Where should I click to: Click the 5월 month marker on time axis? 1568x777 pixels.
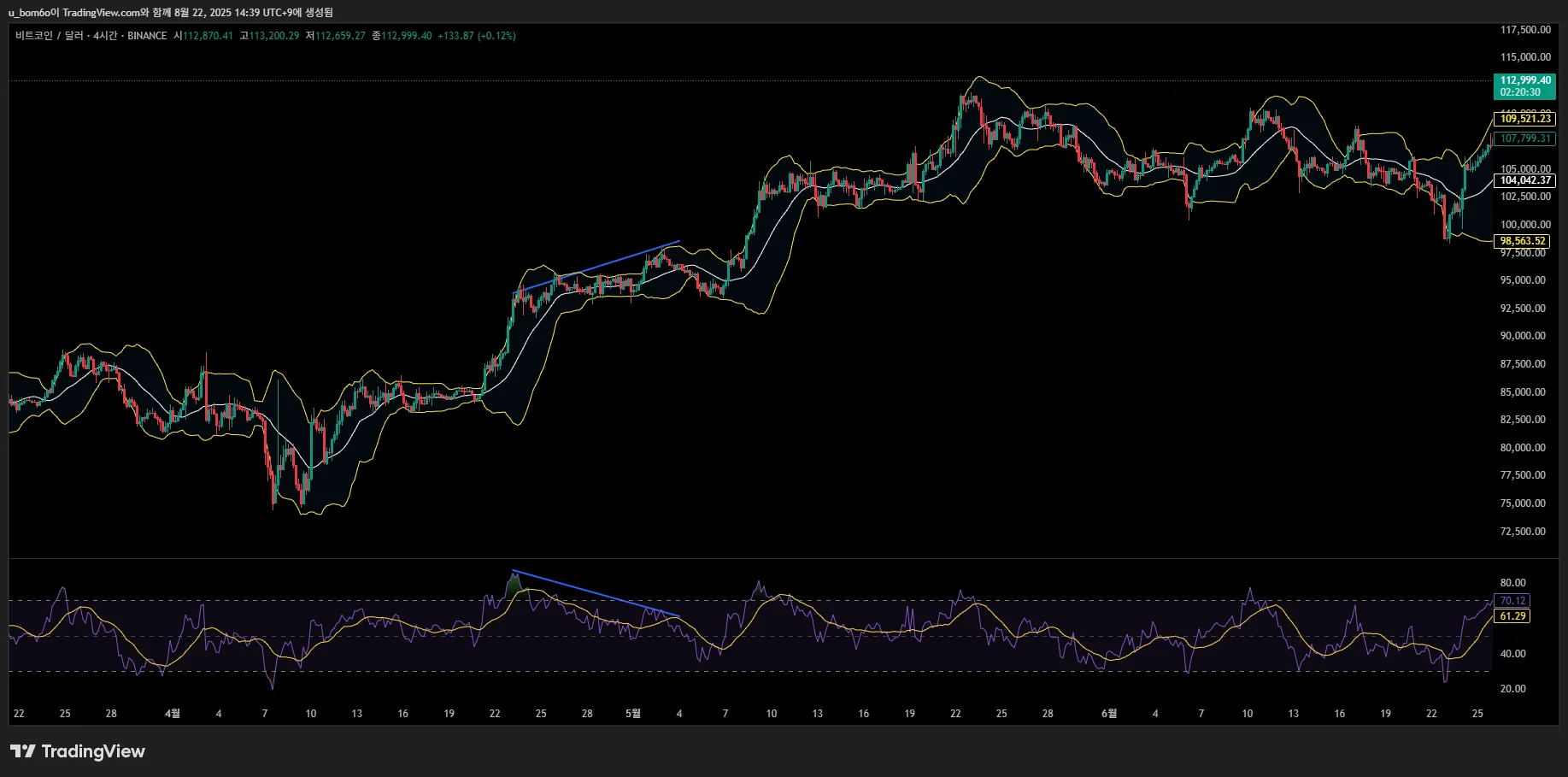tap(633, 713)
